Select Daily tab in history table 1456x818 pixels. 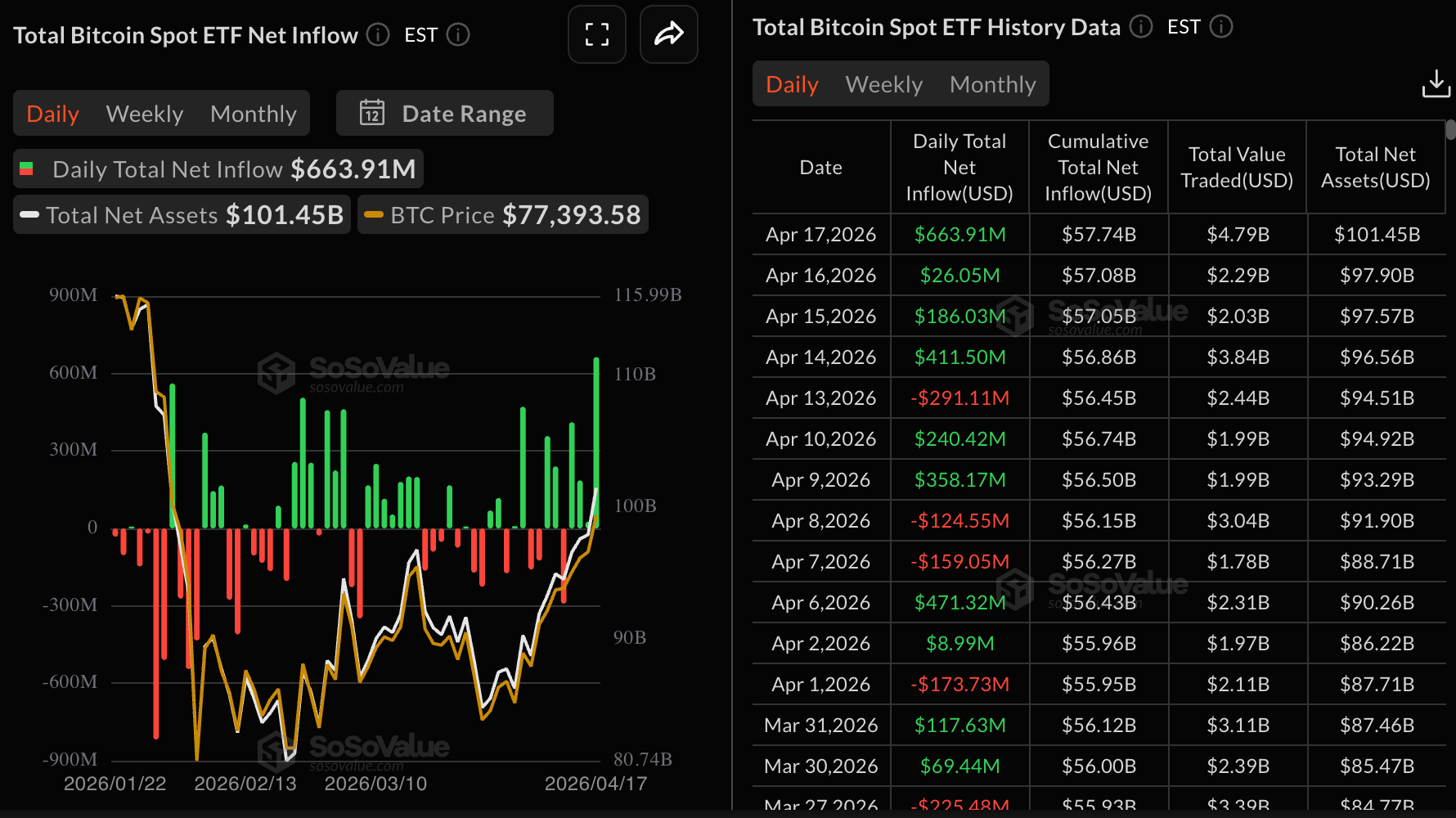tap(792, 84)
